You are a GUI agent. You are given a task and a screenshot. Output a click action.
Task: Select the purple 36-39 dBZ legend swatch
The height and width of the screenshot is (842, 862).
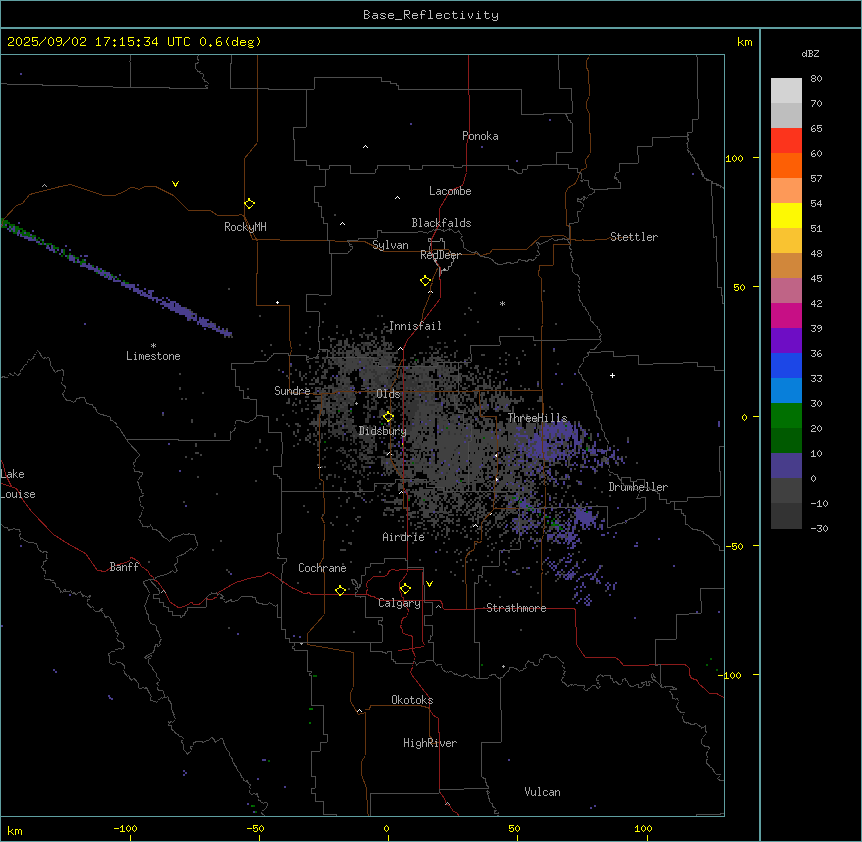(786, 341)
